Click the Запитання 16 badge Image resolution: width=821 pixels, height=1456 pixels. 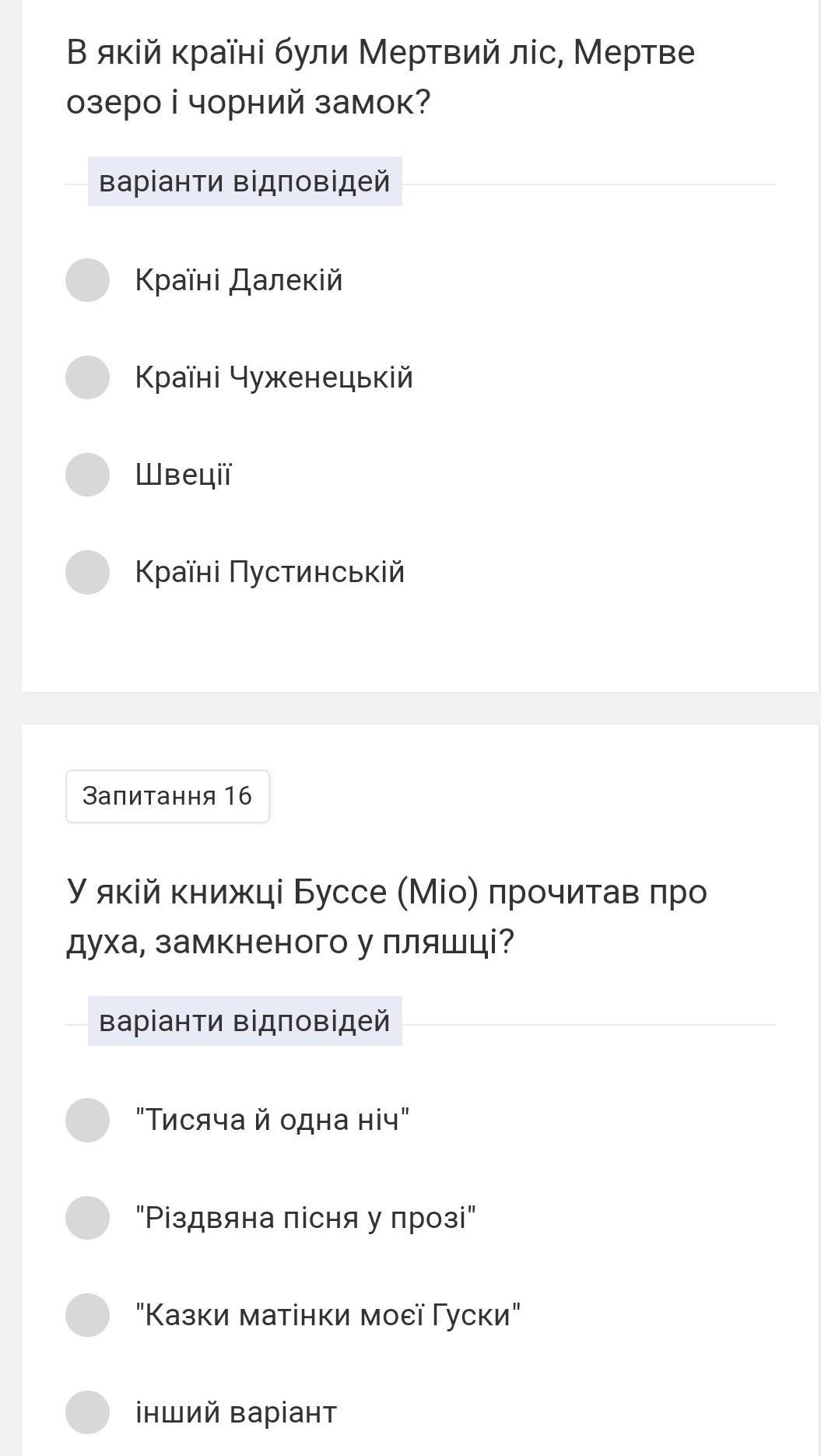[167, 796]
